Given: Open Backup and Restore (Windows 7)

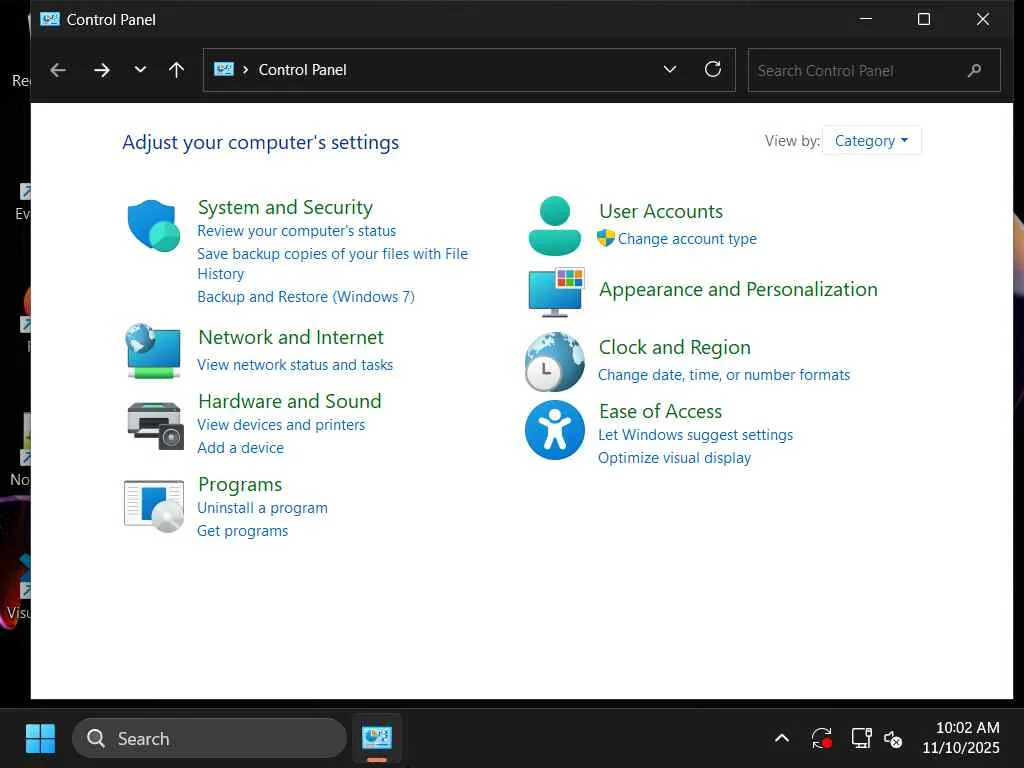Looking at the screenshot, I should [x=306, y=296].
